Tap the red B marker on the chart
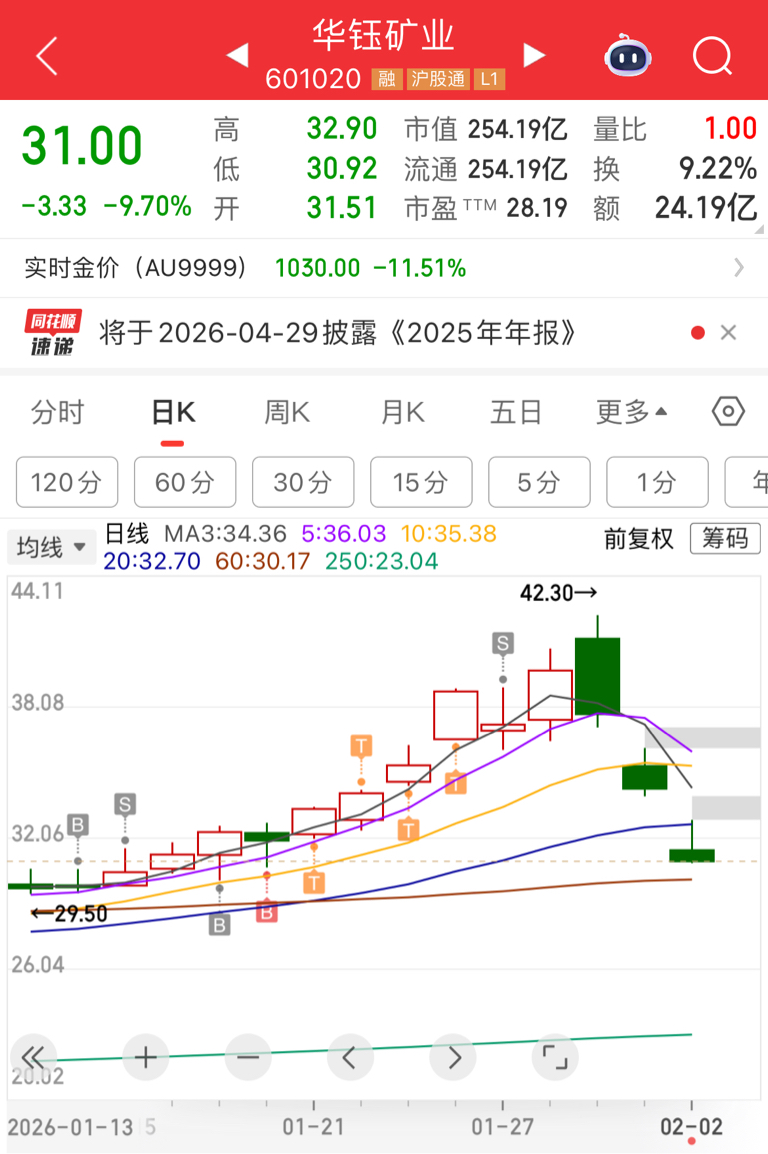The width and height of the screenshot is (768, 1154). coord(266,912)
